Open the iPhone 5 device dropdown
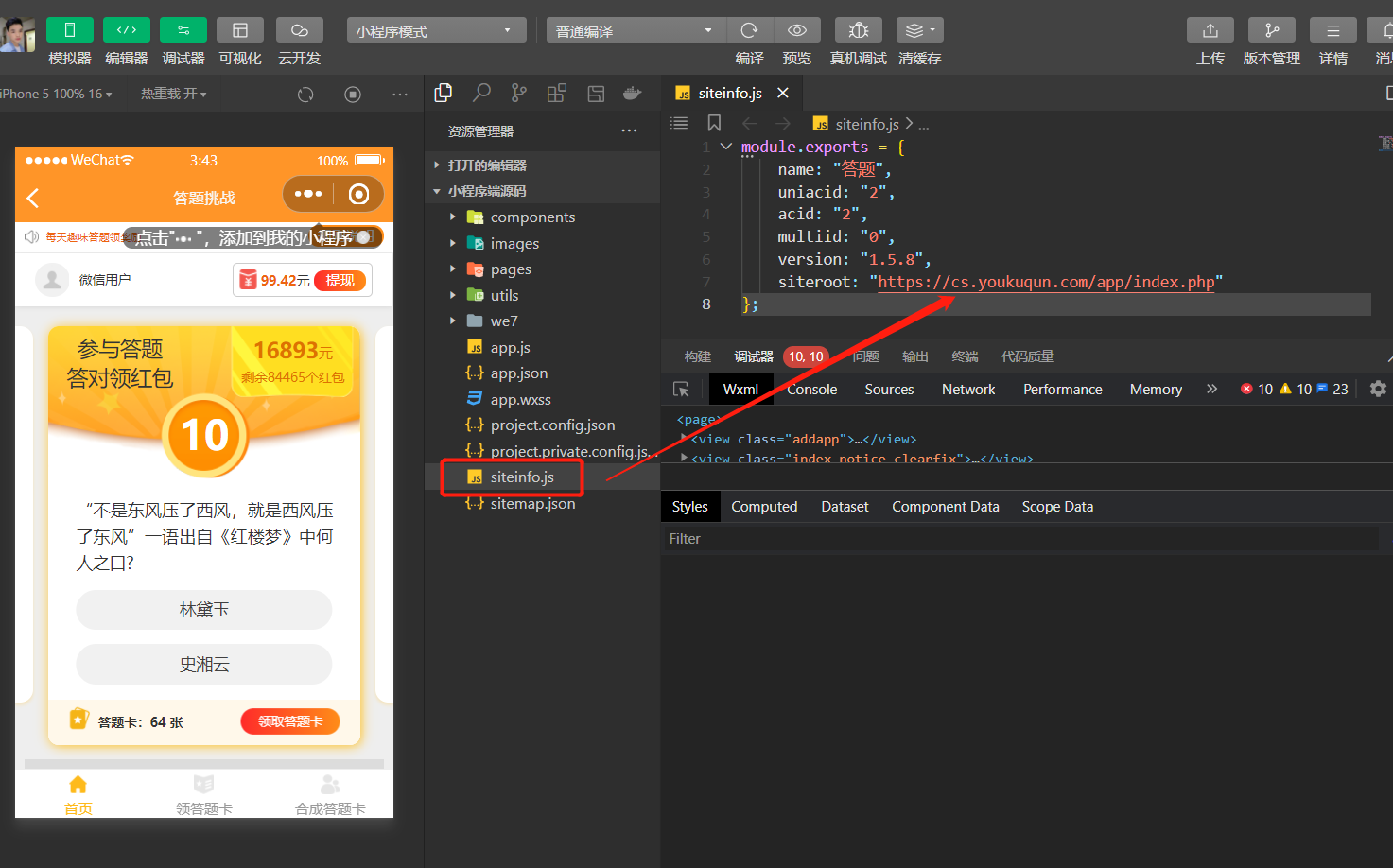The width and height of the screenshot is (1393, 868). click(x=57, y=94)
